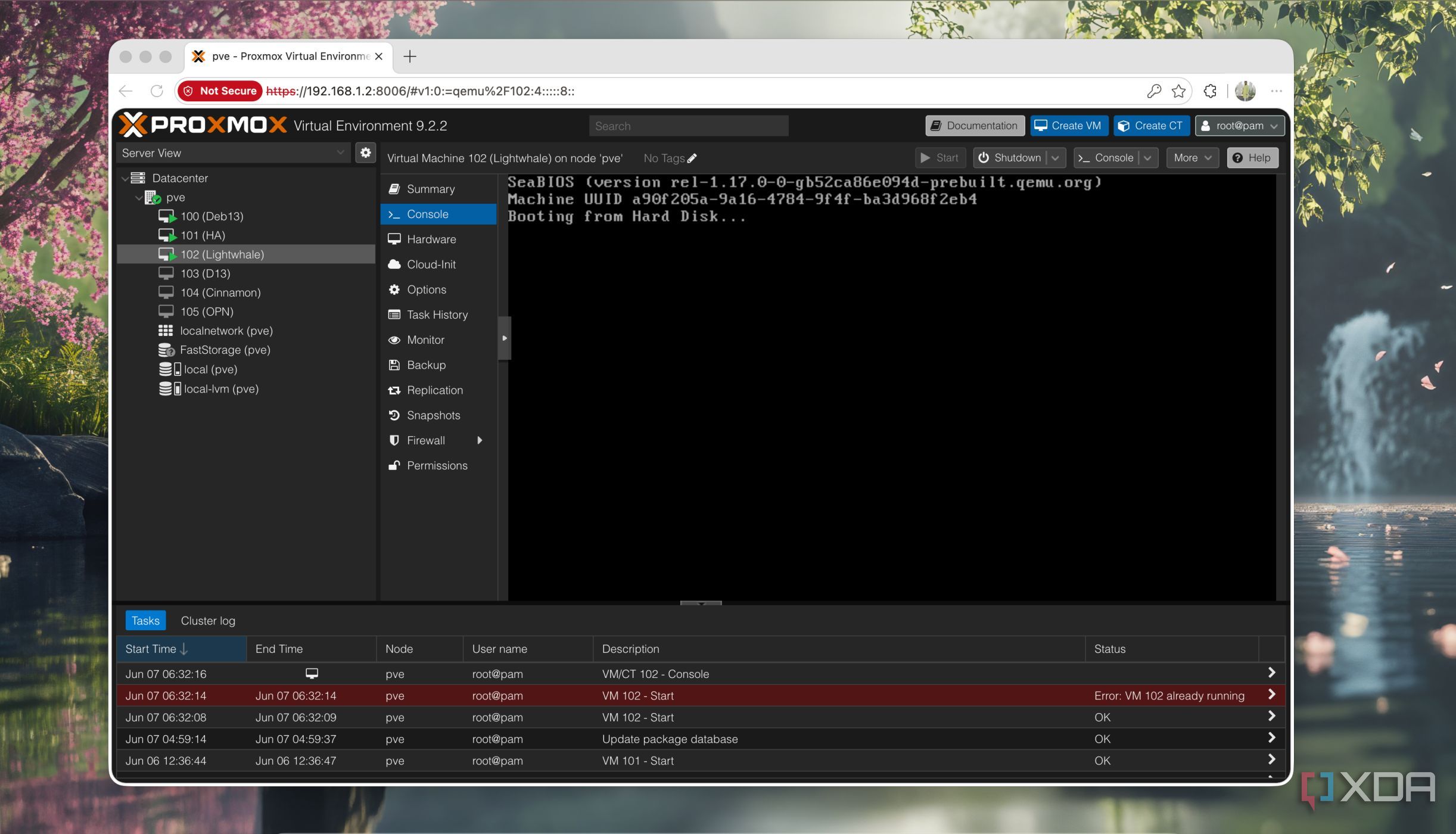1456x834 pixels.
Task: Click the Start button
Action: [x=940, y=158]
